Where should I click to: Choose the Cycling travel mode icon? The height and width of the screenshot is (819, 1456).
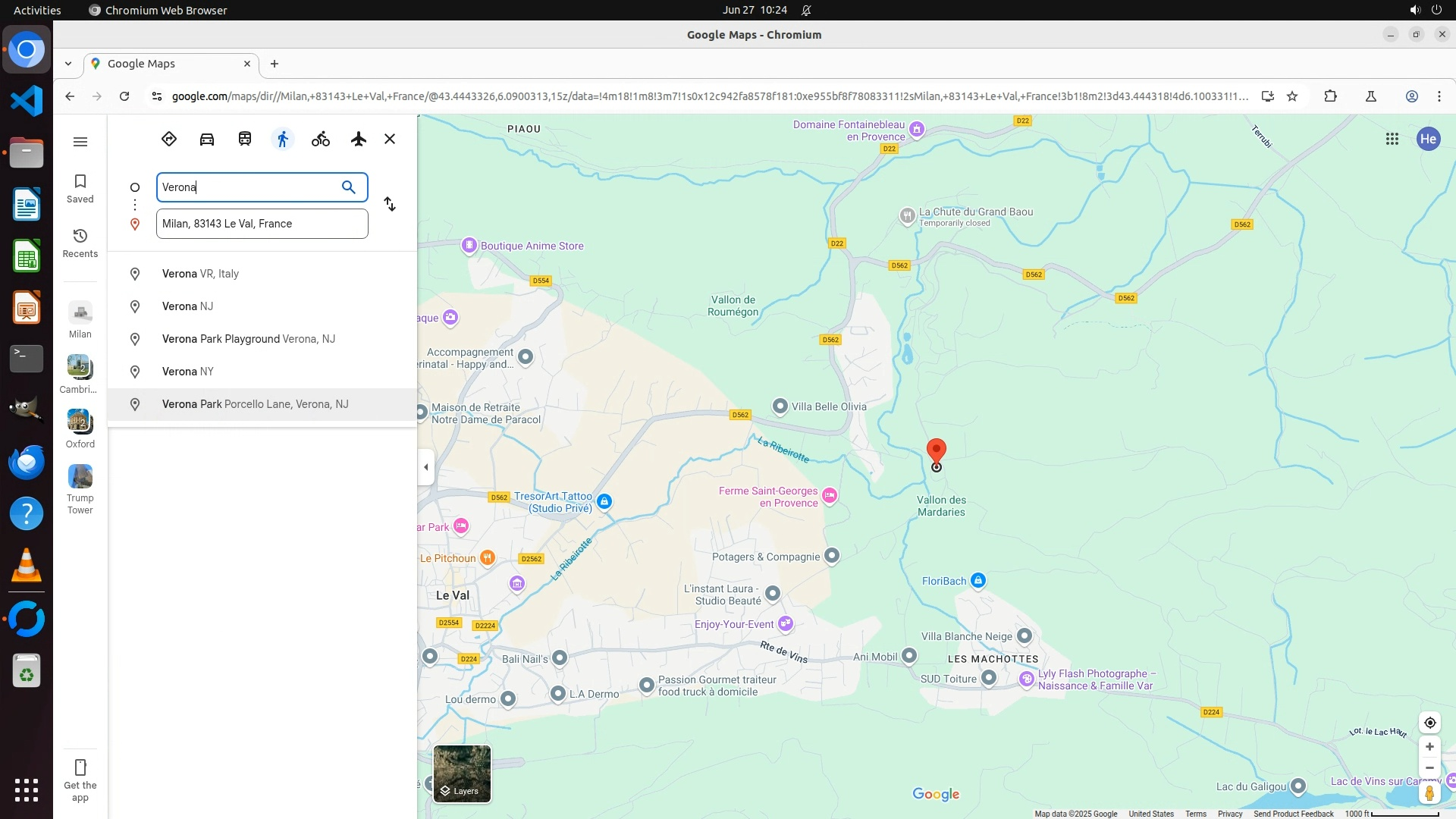pos(321,139)
